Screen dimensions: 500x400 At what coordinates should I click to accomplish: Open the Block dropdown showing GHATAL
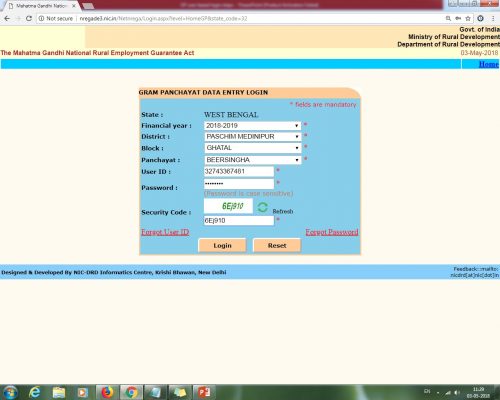pyautogui.click(x=252, y=148)
